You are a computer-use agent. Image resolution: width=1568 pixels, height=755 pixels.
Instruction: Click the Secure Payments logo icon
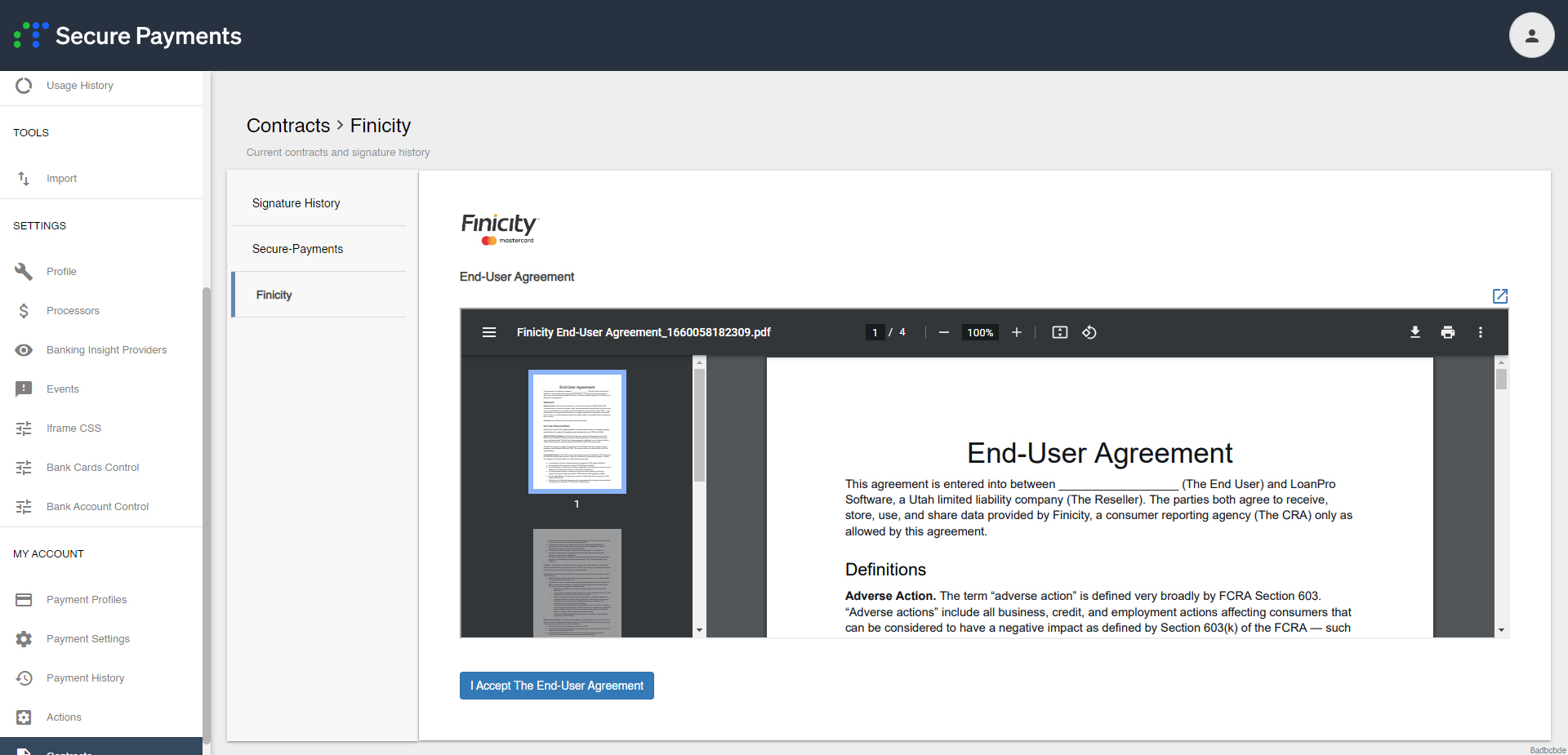(x=31, y=35)
